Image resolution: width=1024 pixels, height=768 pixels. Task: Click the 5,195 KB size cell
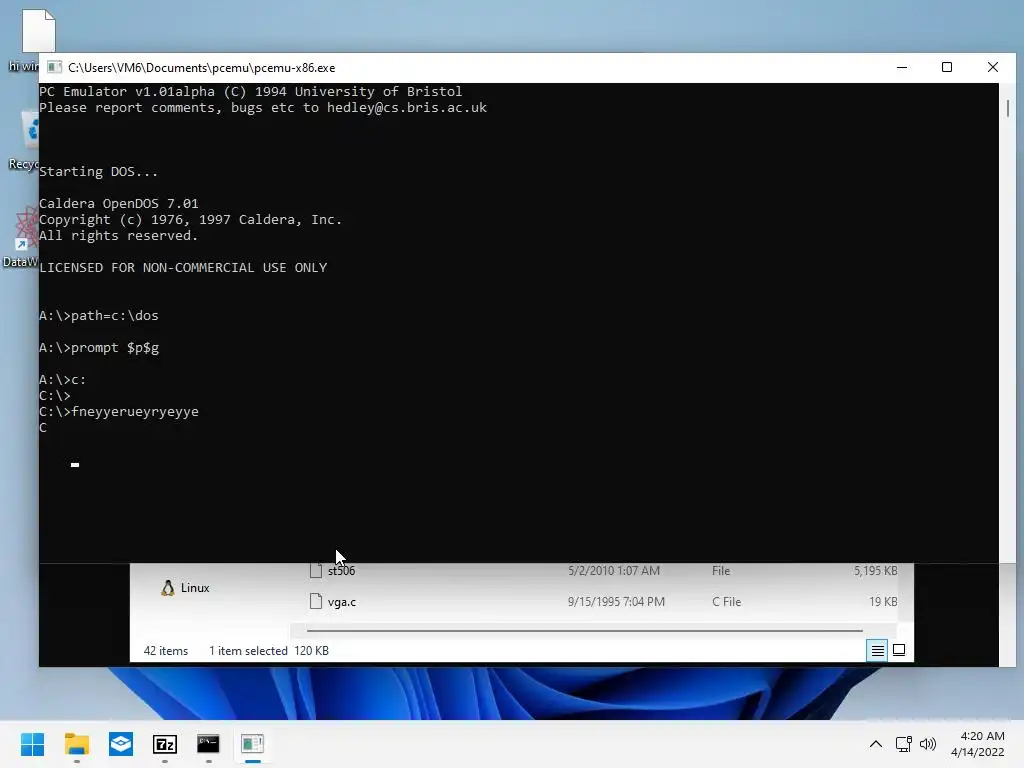coord(875,571)
